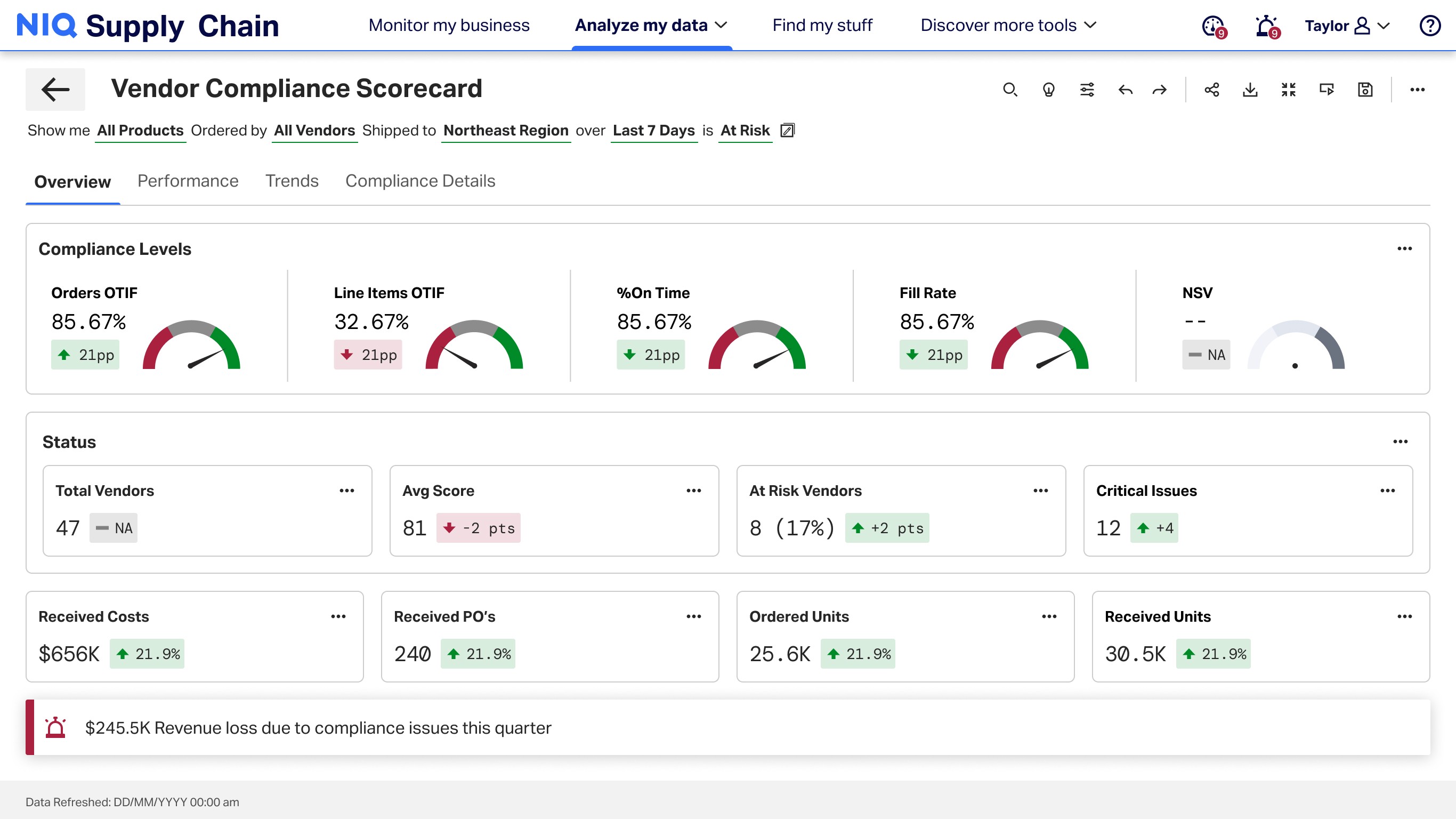1456x819 pixels.
Task: Change the Last 7 Days filter
Action: click(x=653, y=131)
